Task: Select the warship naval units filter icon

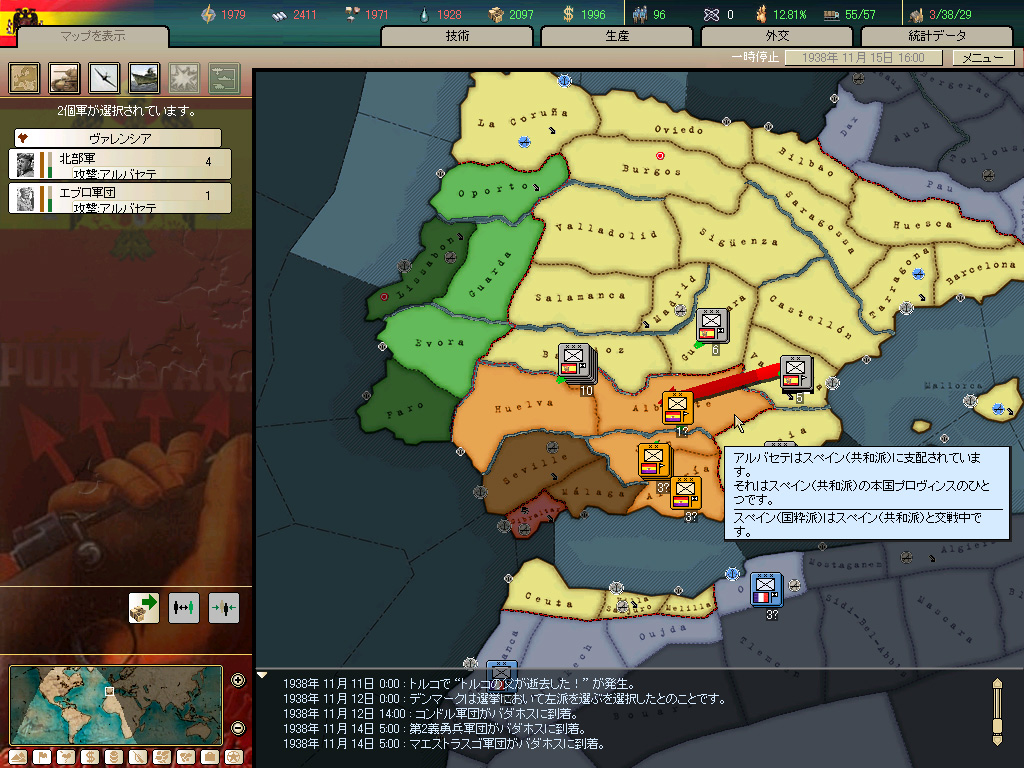Action: click(x=144, y=78)
